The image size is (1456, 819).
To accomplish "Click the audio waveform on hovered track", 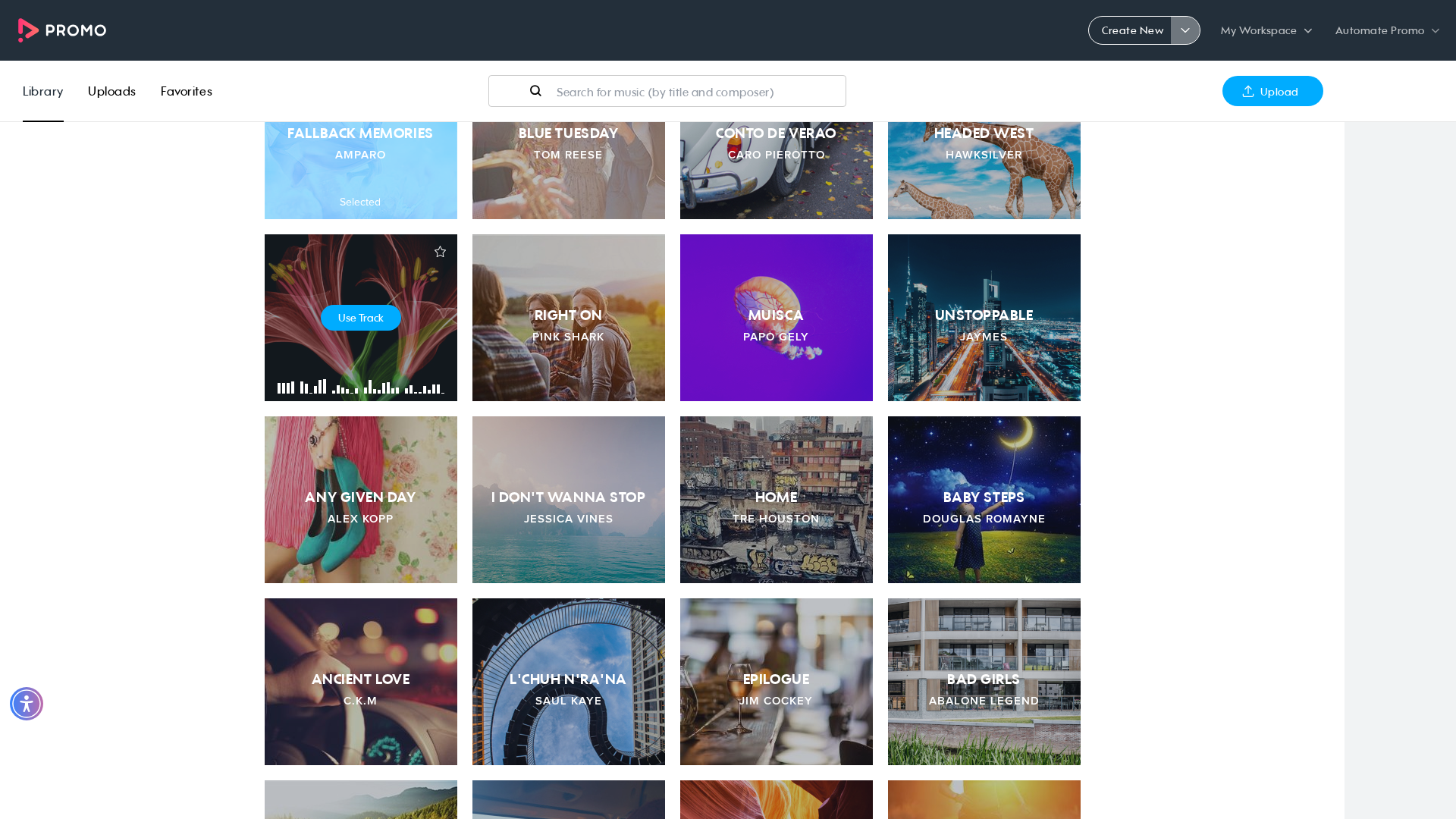I will pos(361,387).
